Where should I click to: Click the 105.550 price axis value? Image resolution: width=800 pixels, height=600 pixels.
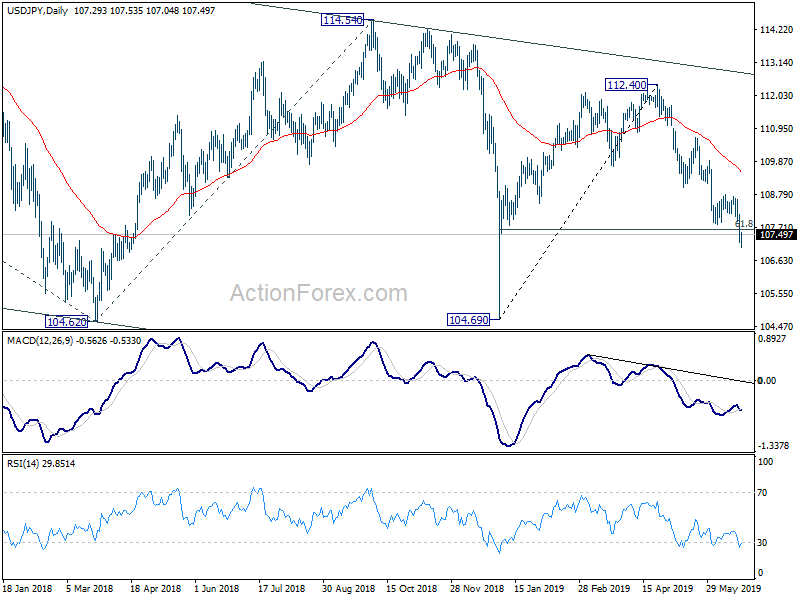pos(776,294)
